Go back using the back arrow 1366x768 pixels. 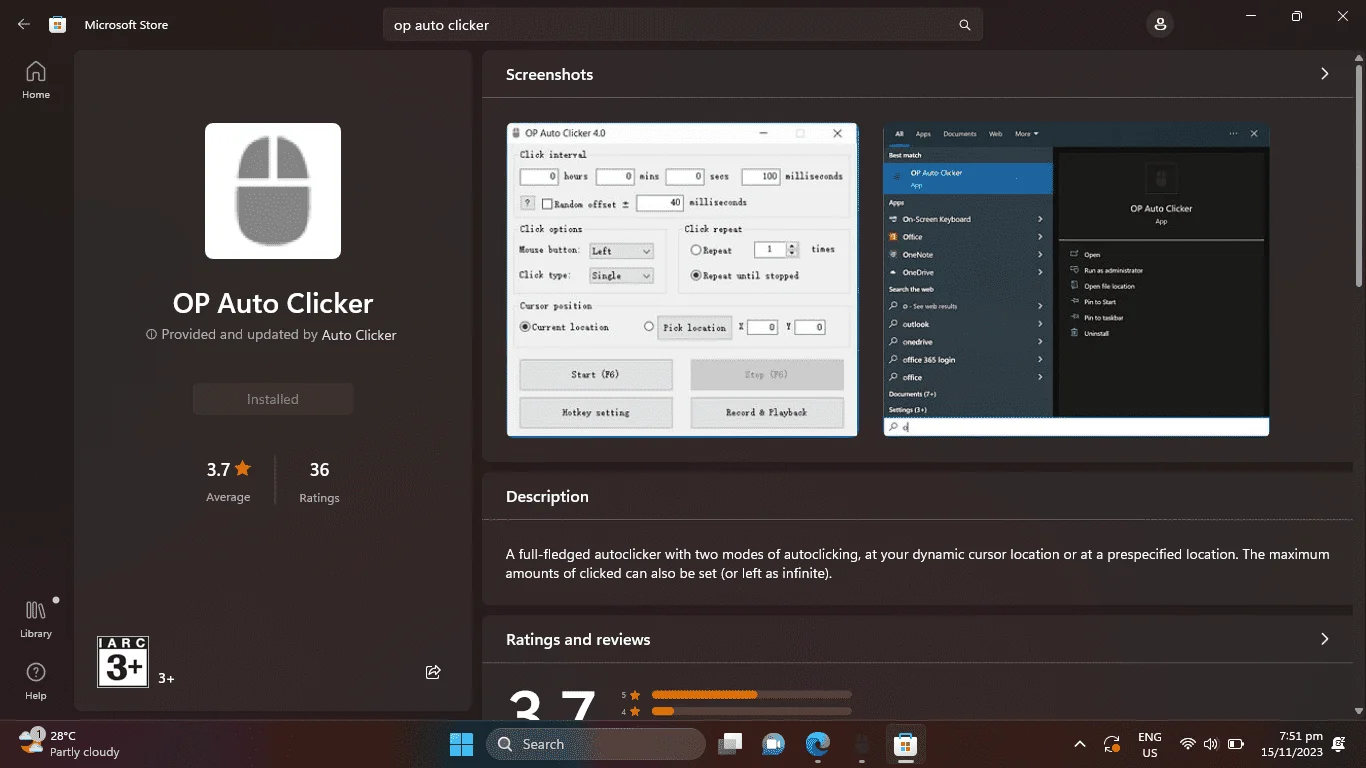(24, 25)
